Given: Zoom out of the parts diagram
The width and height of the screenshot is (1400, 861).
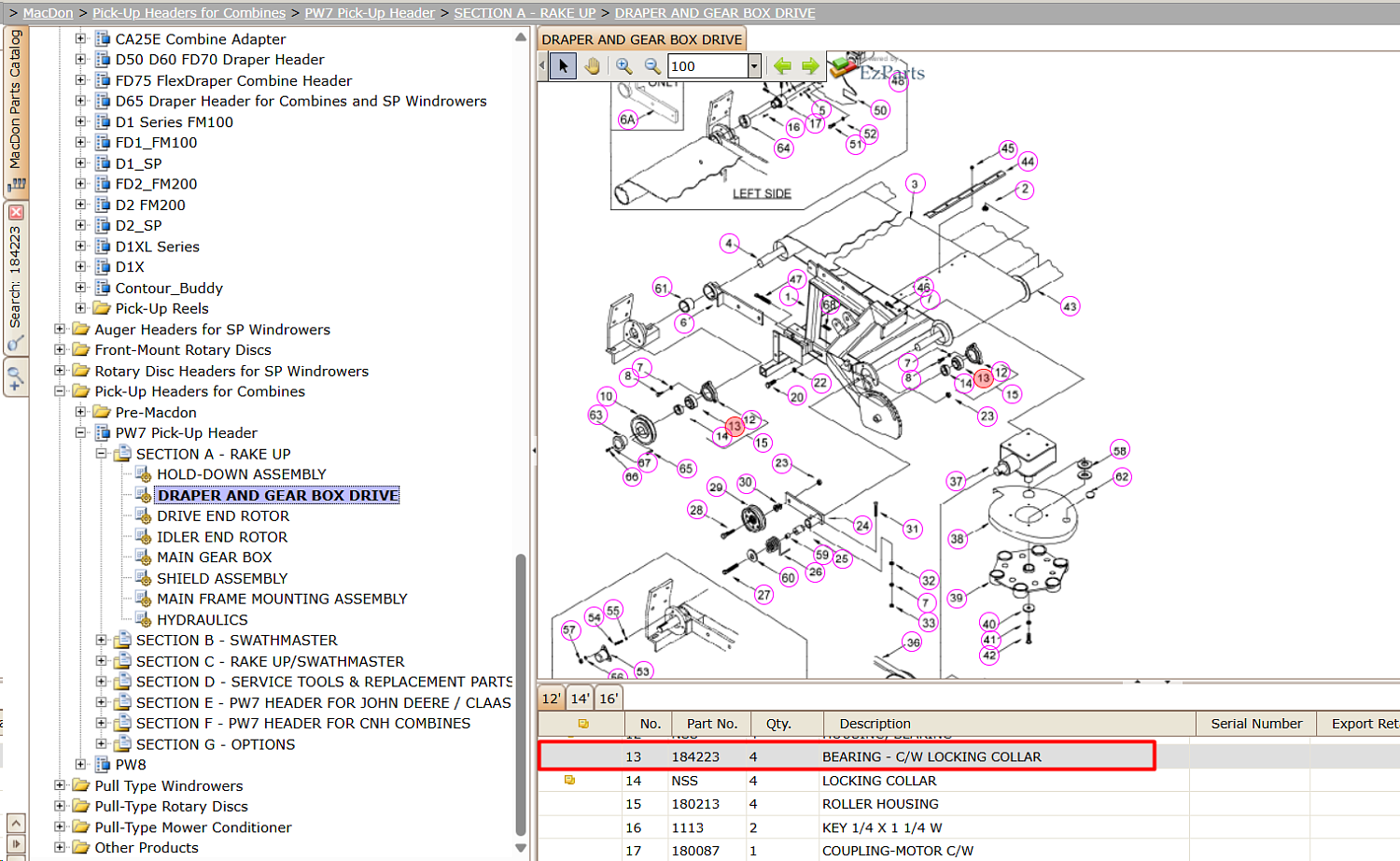Looking at the screenshot, I should click(x=652, y=66).
